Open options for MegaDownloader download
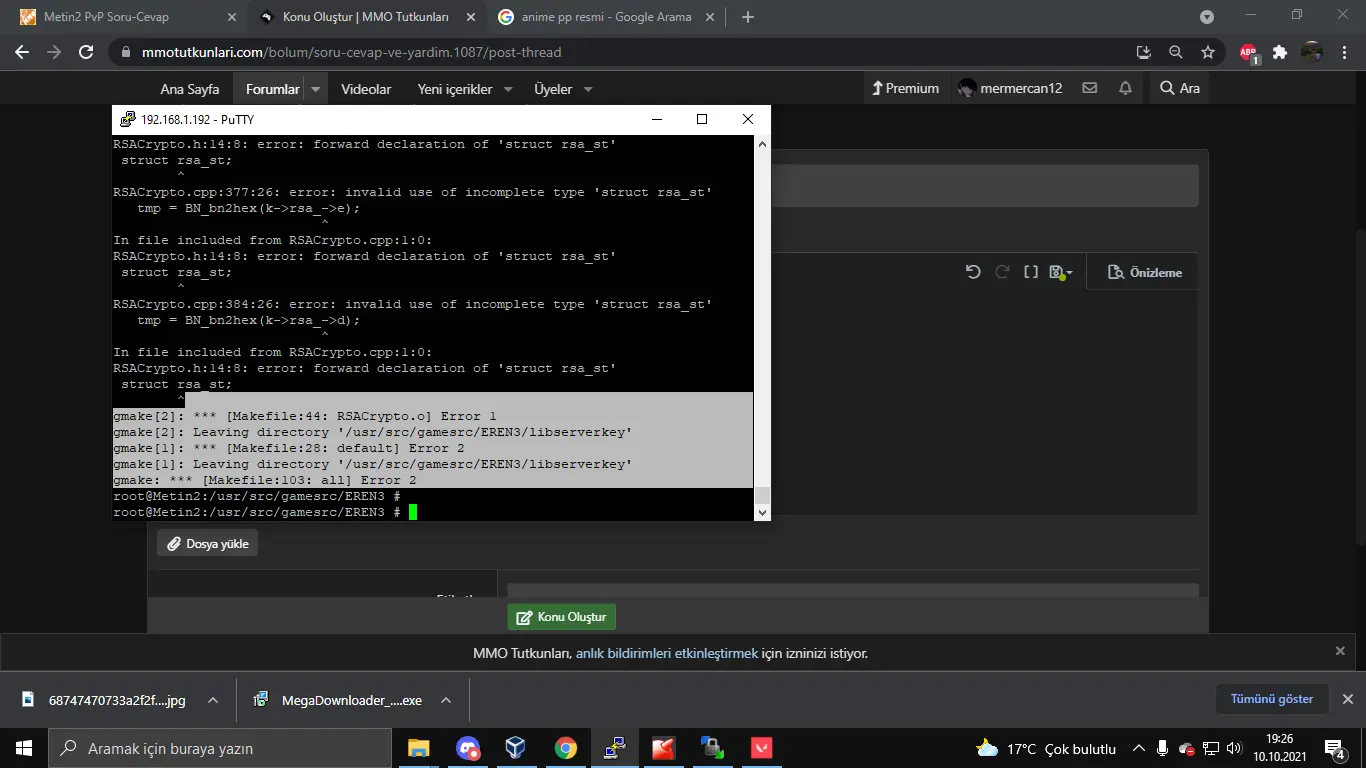 click(x=446, y=701)
